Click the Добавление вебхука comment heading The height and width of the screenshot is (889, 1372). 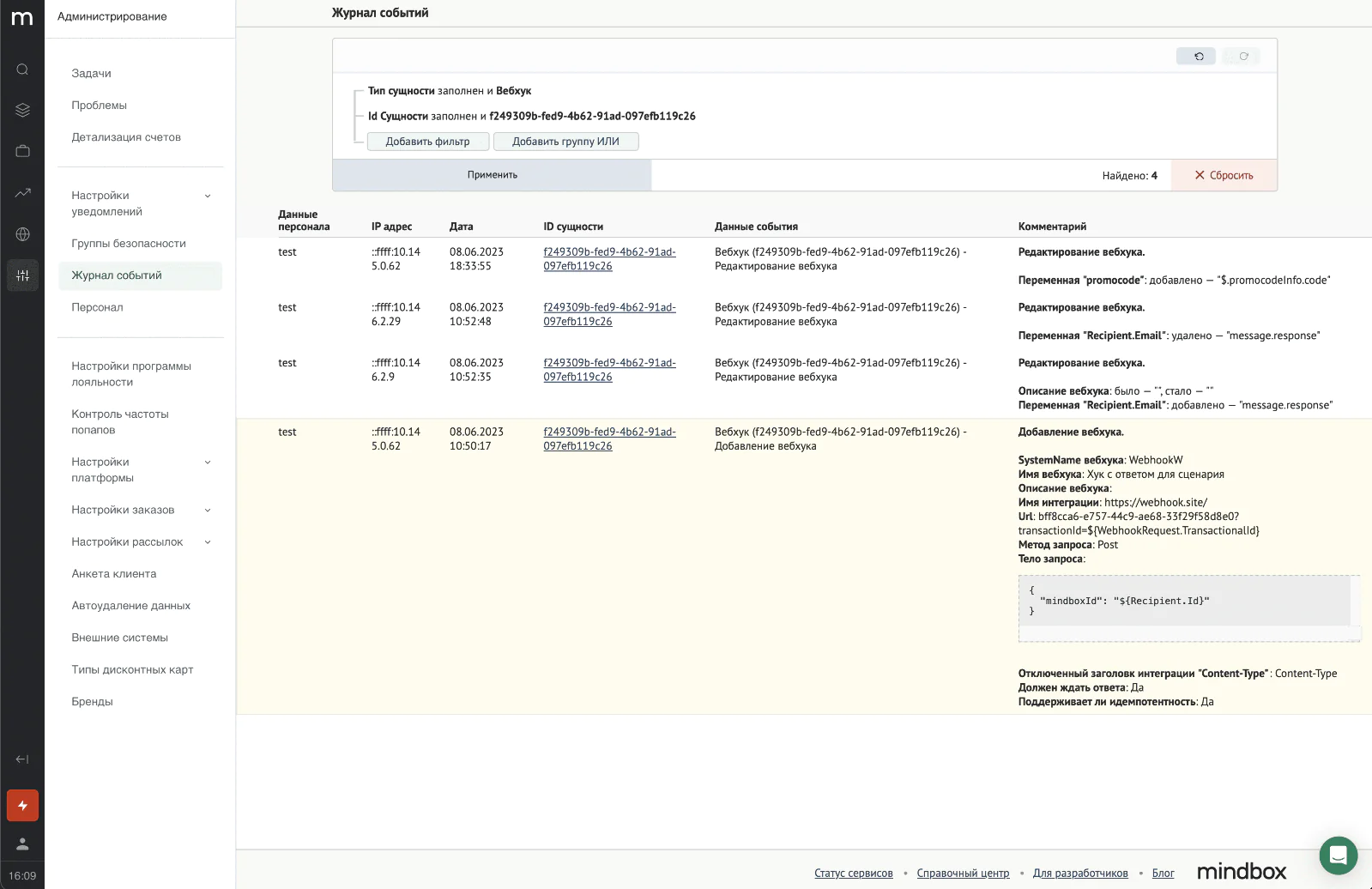(x=1071, y=432)
